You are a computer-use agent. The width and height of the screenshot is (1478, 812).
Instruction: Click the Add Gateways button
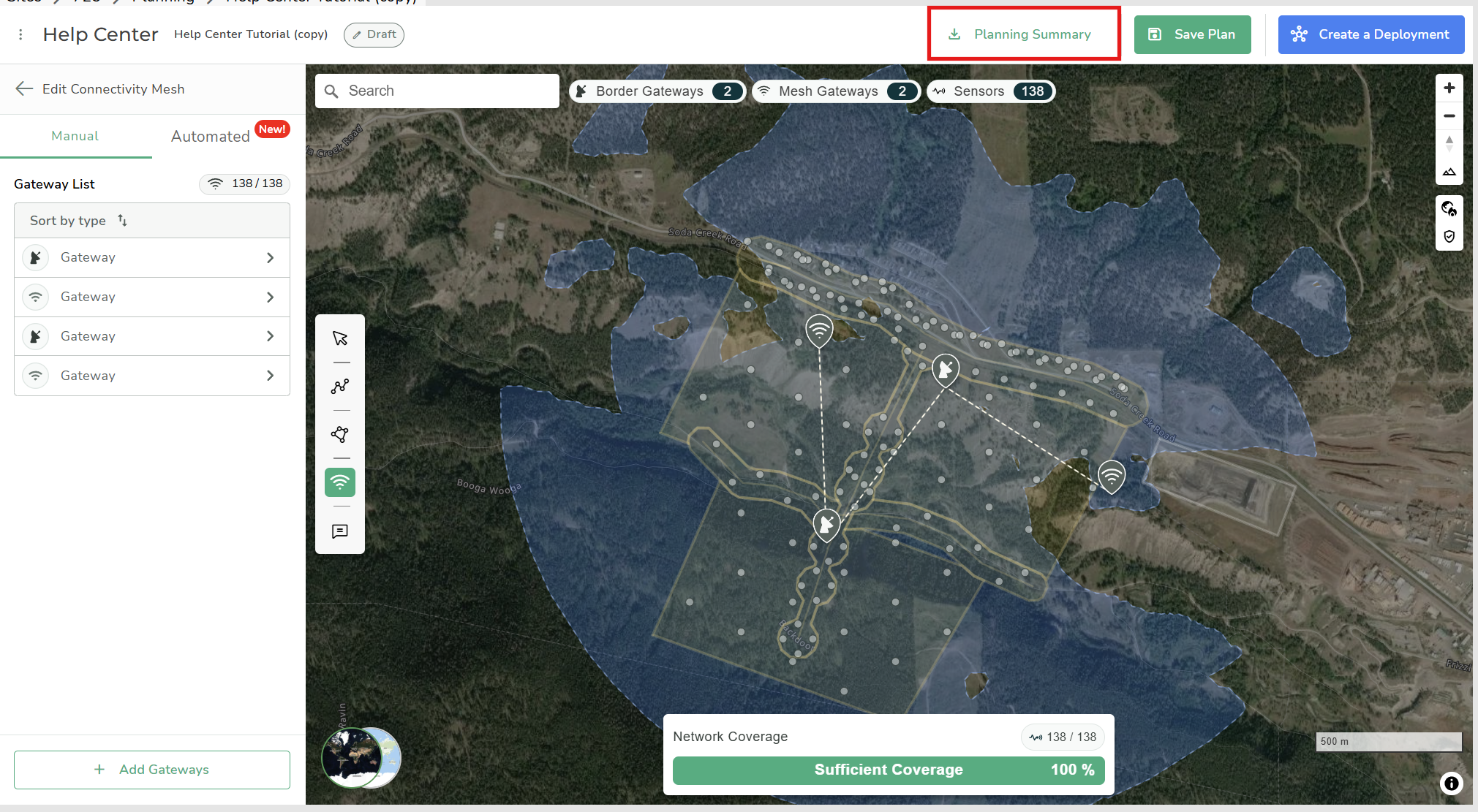point(152,770)
